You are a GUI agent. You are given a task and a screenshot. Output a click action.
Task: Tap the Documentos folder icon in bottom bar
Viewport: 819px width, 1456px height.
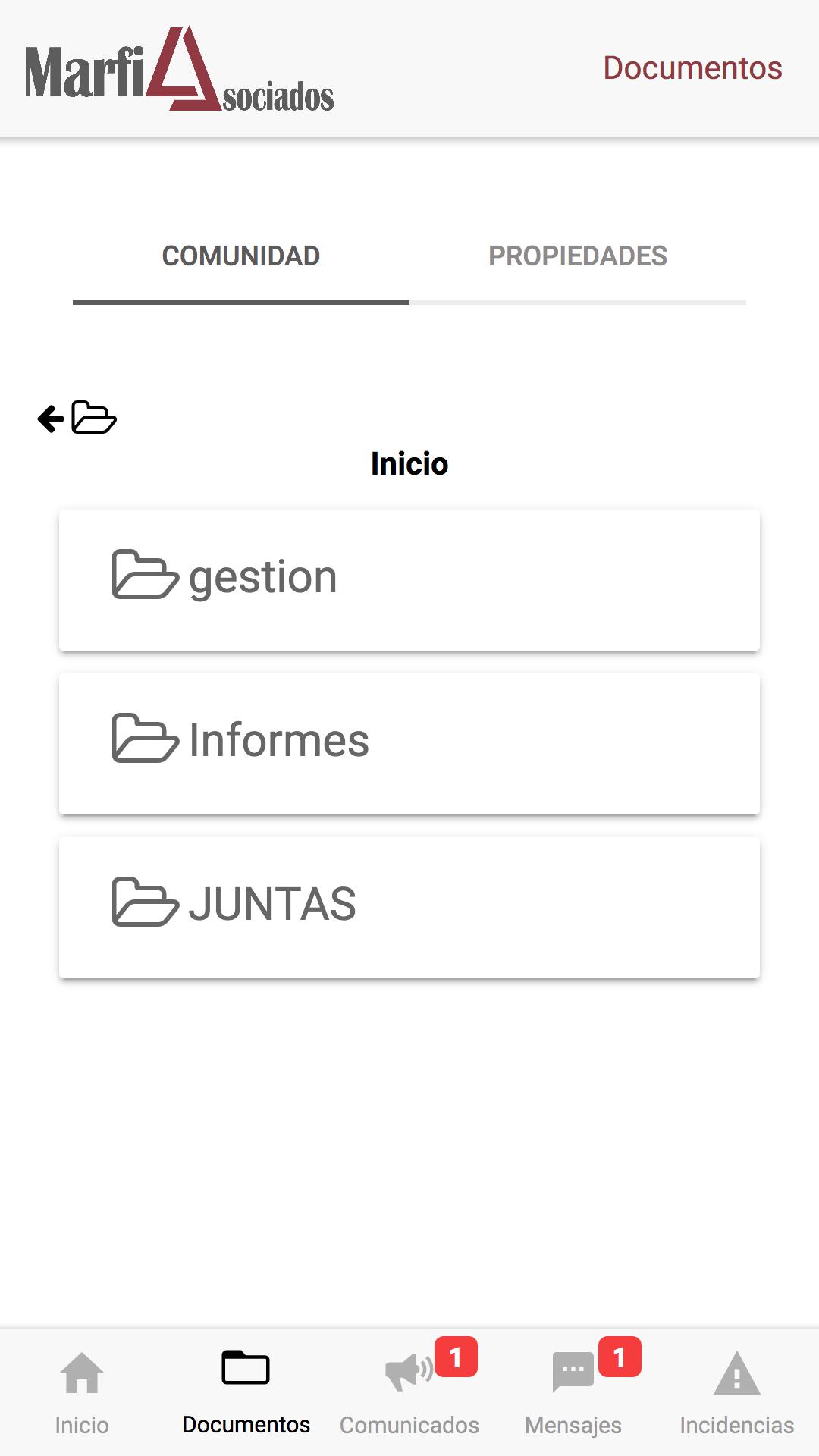tap(246, 1367)
